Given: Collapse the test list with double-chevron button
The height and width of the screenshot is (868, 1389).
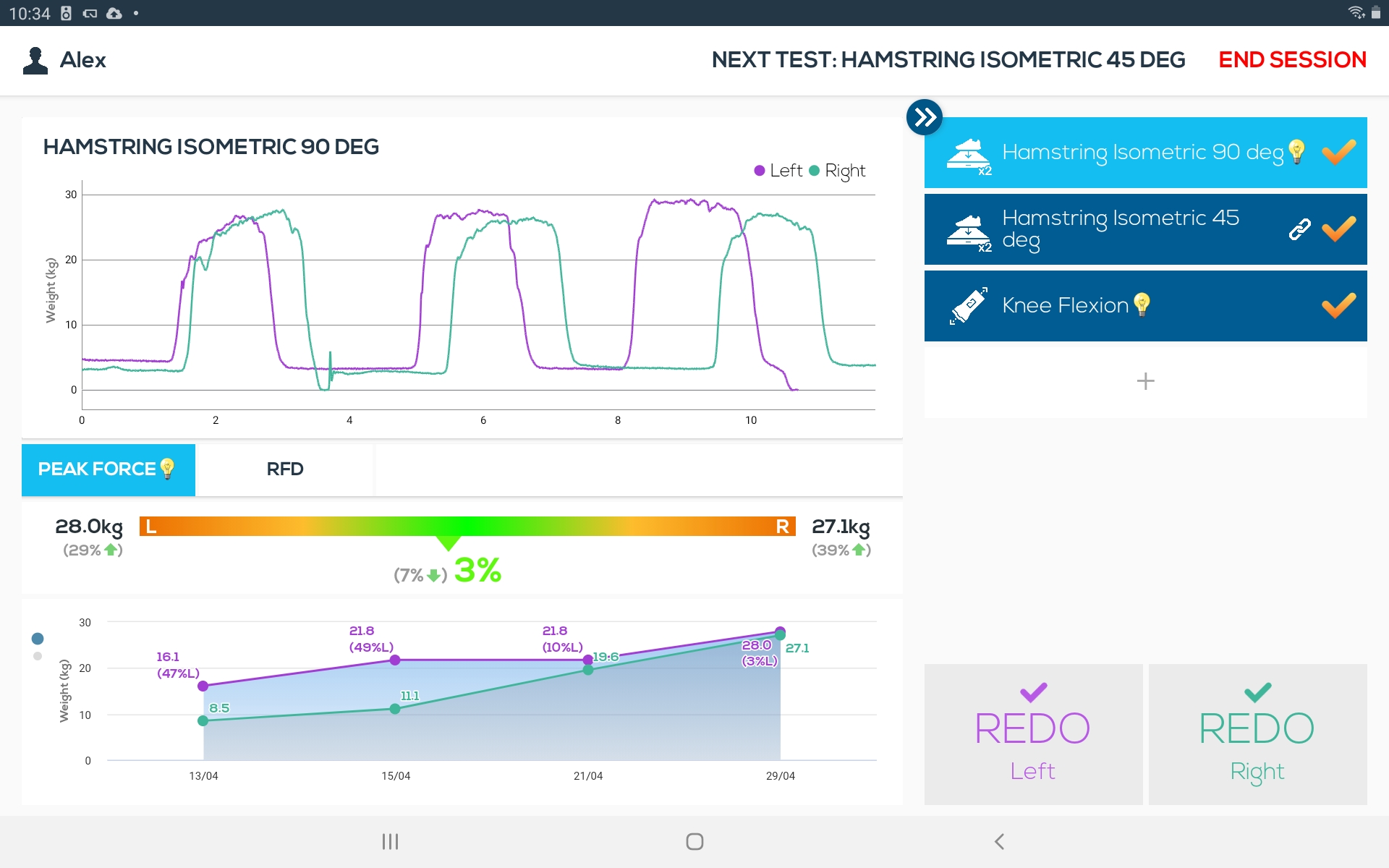Looking at the screenshot, I should (924, 117).
